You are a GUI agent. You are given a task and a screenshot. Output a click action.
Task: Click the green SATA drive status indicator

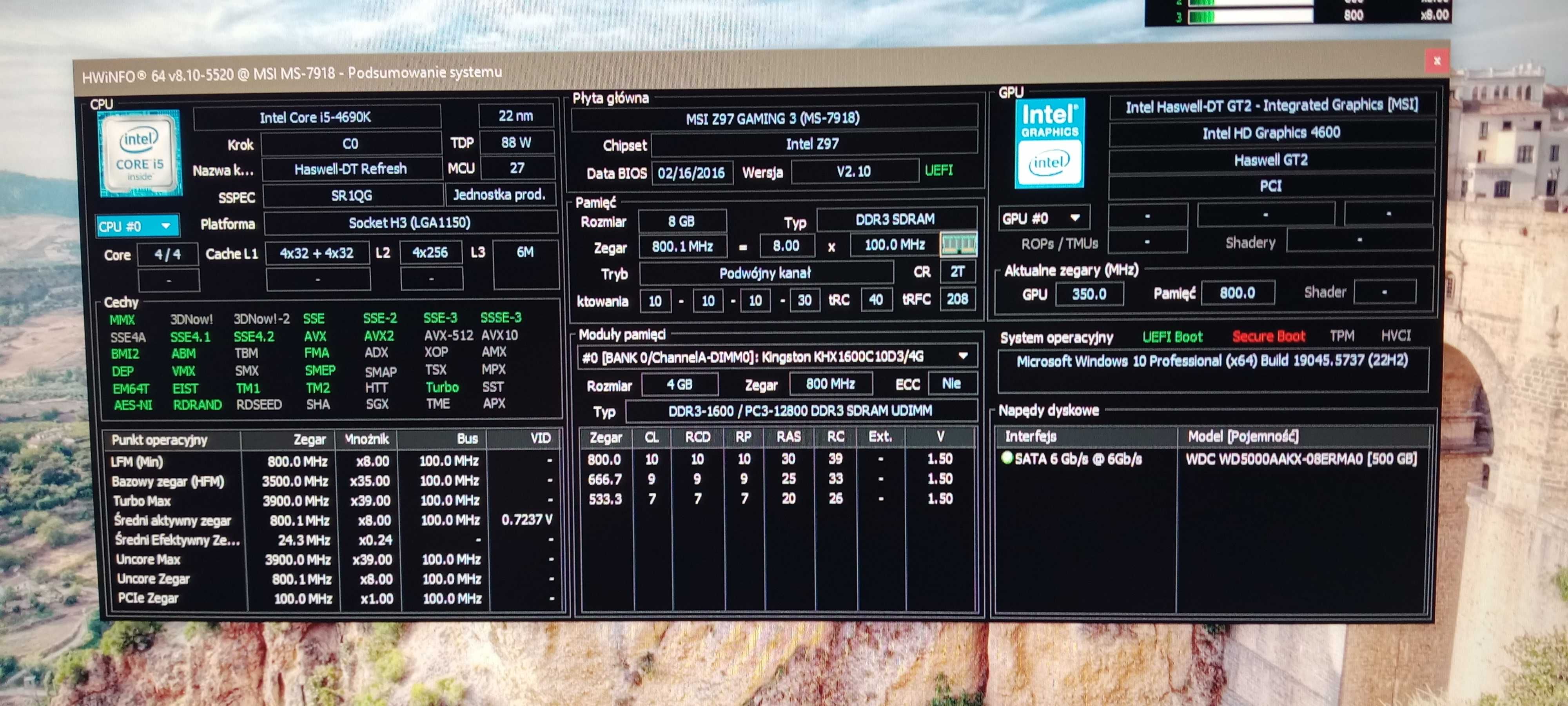pyautogui.click(x=1007, y=457)
